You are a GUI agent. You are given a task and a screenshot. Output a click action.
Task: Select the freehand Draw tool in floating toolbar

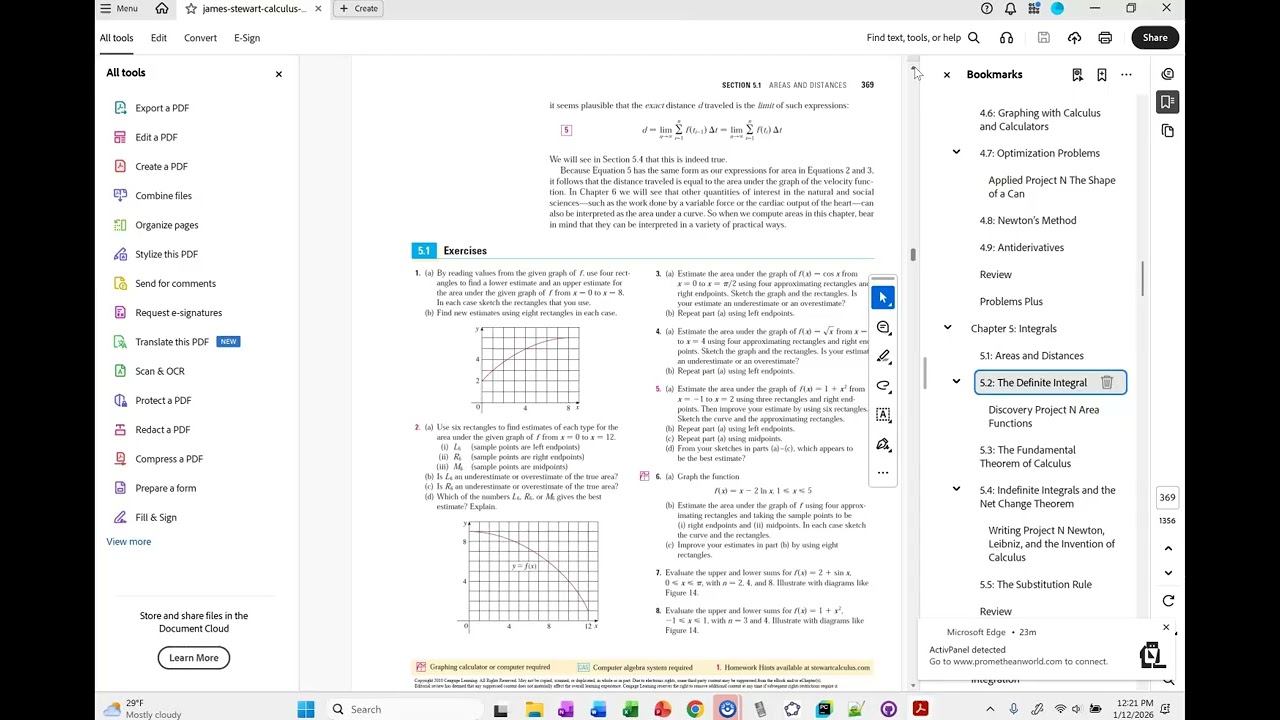(x=883, y=385)
